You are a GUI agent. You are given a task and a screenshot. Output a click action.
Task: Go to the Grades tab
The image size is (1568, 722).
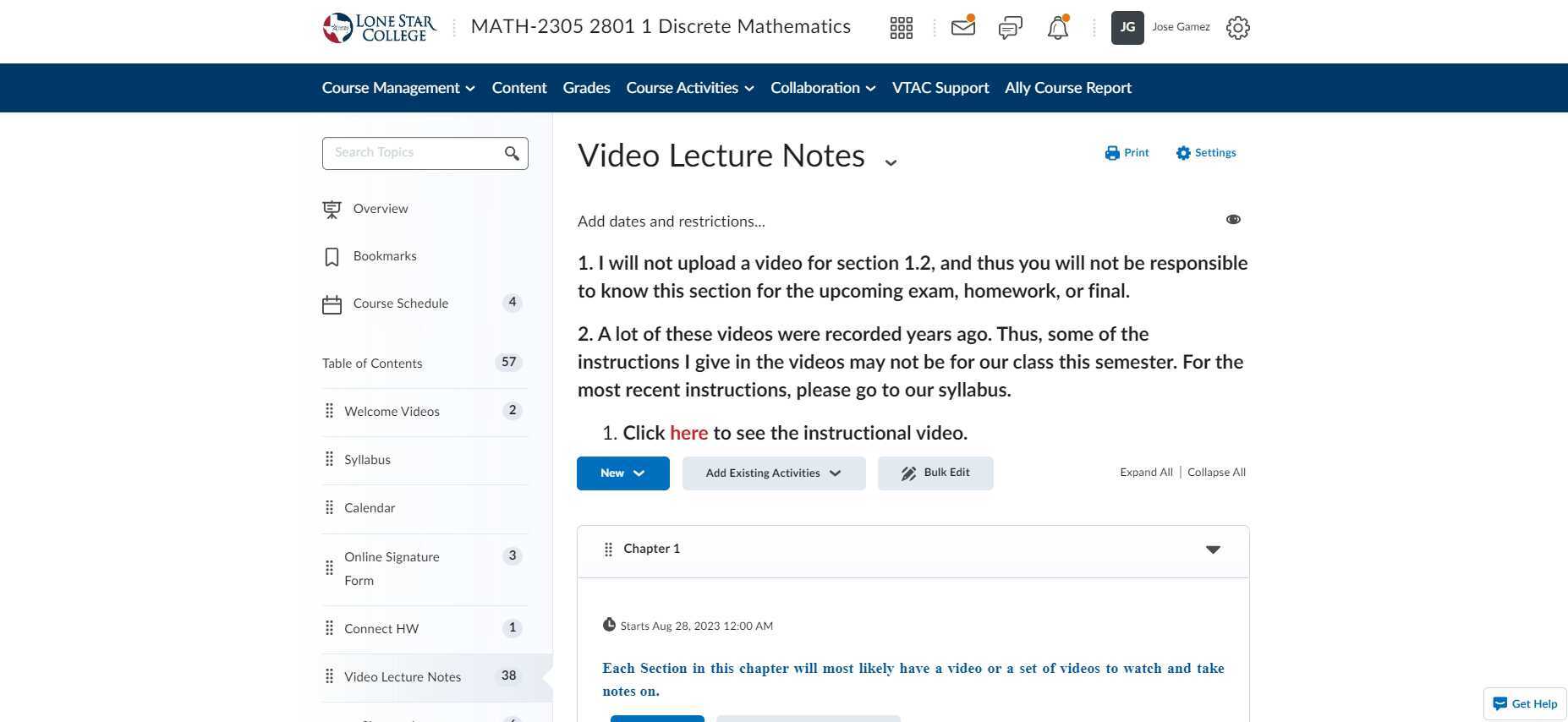tap(586, 88)
